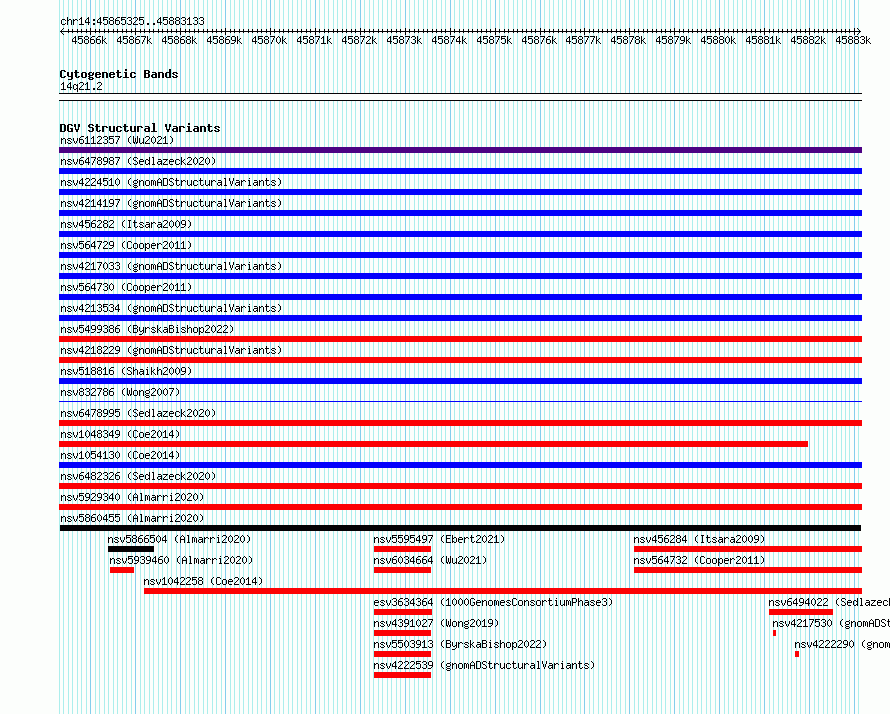This screenshot has width=890, height=714.
Task: Click the red nsv6494022 bar
Action: [801, 612]
